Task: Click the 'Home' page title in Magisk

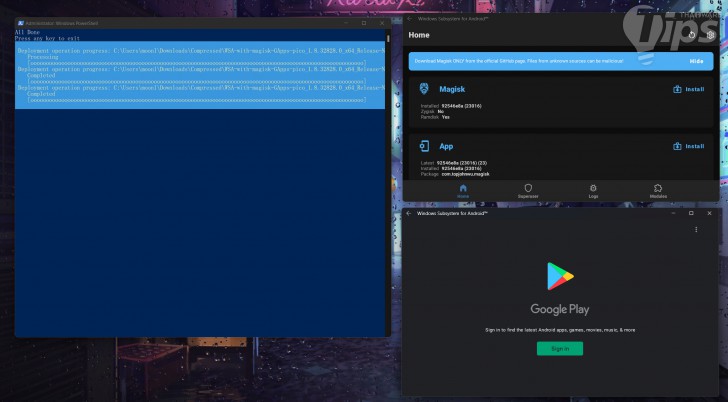Action: click(x=419, y=35)
